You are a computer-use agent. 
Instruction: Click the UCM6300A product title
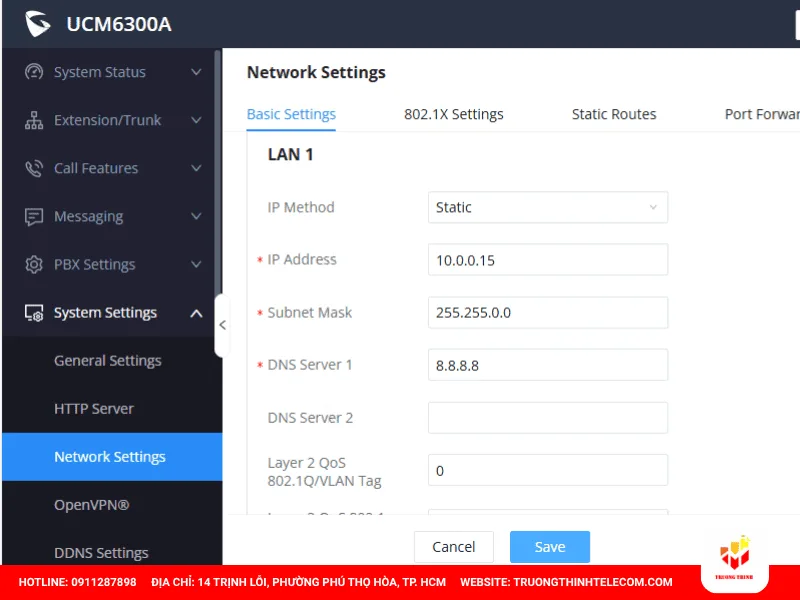(x=119, y=24)
